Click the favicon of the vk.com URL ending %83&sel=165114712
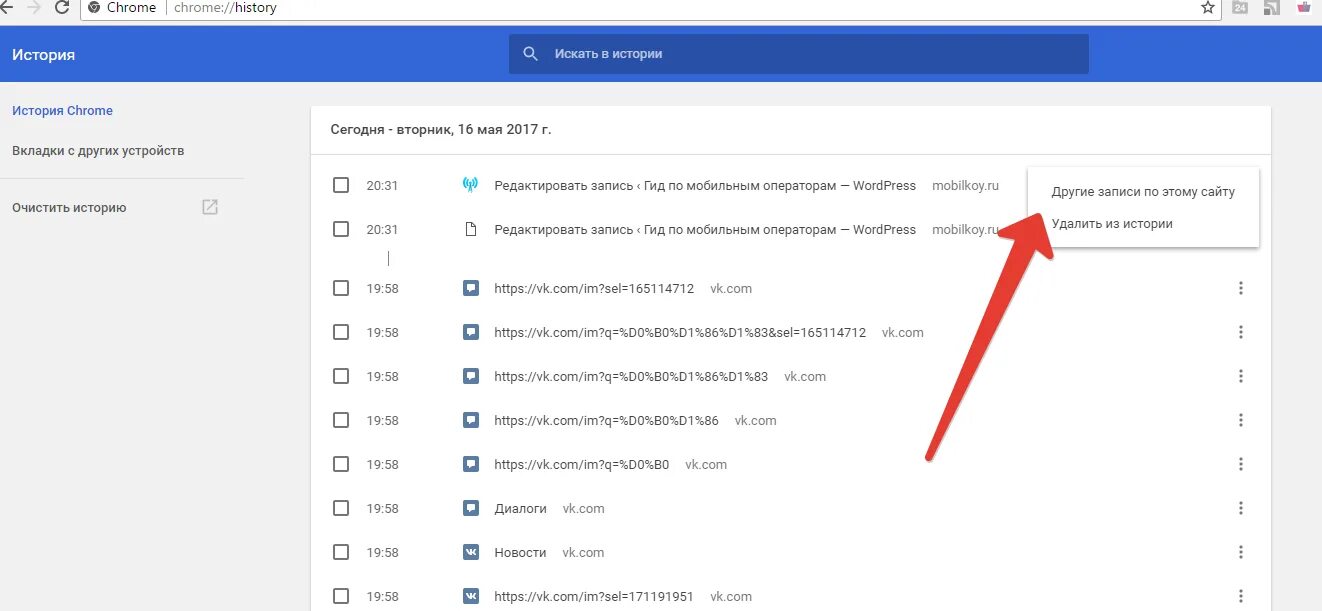The width and height of the screenshot is (1322, 611). (471, 332)
